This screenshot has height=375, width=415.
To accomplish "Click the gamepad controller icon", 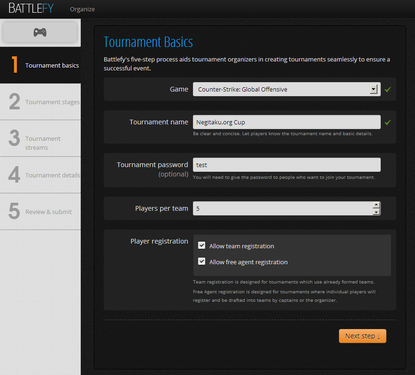I will tap(40, 32).
